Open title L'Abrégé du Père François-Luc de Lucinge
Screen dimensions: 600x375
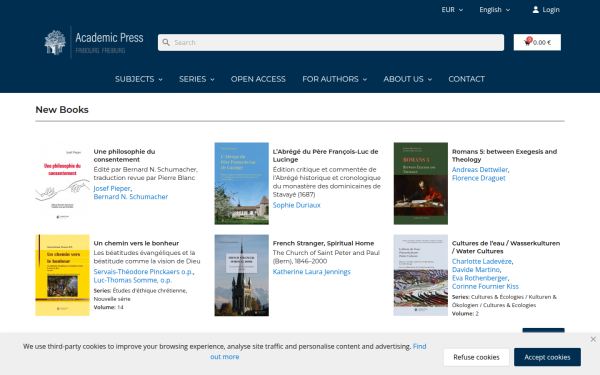pyautogui.click(x=325, y=155)
